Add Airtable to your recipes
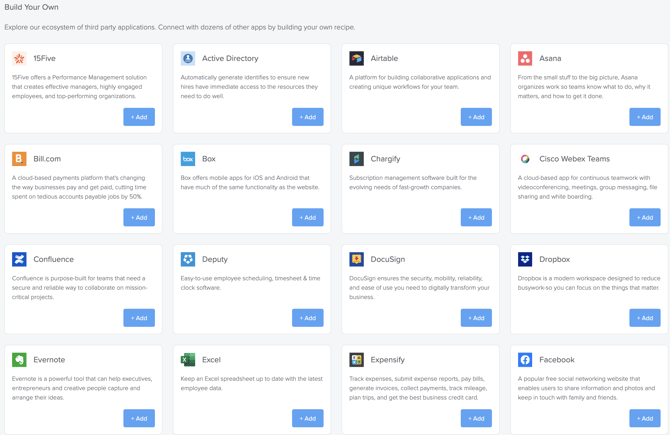Screen dimensions: 670x435 tap(476, 117)
